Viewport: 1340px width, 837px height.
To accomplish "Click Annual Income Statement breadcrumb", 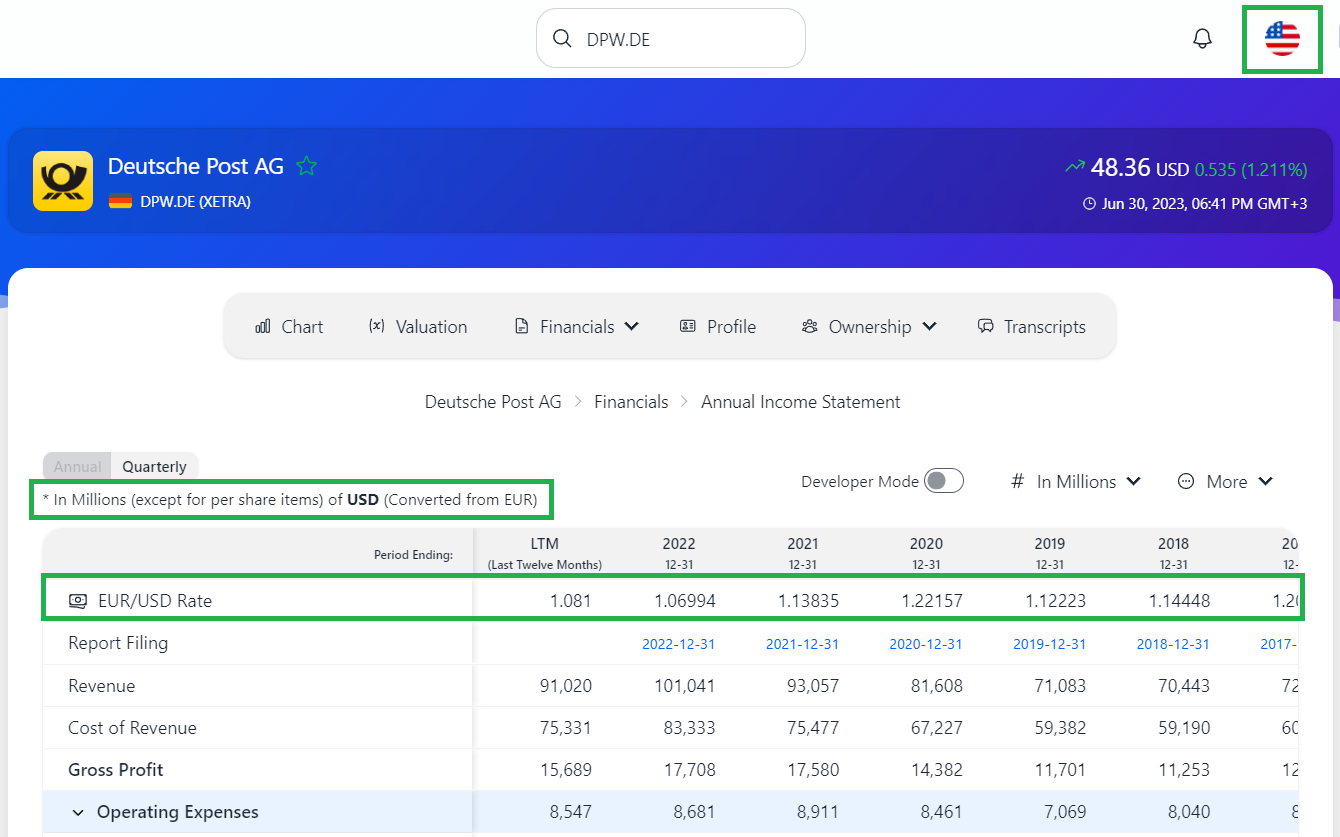I will tap(800, 402).
